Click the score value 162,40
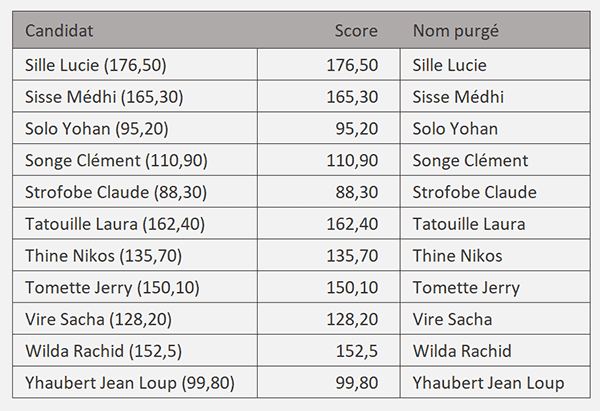Image resolution: width=600 pixels, height=411 pixels. click(352, 224)
